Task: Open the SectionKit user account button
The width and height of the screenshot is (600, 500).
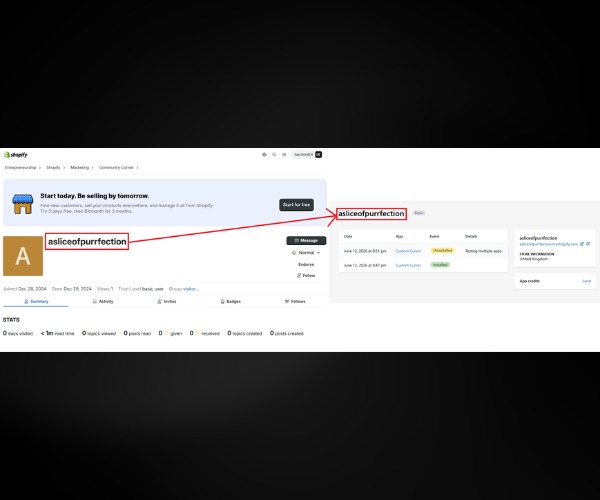Action: (x=307, y=155)
